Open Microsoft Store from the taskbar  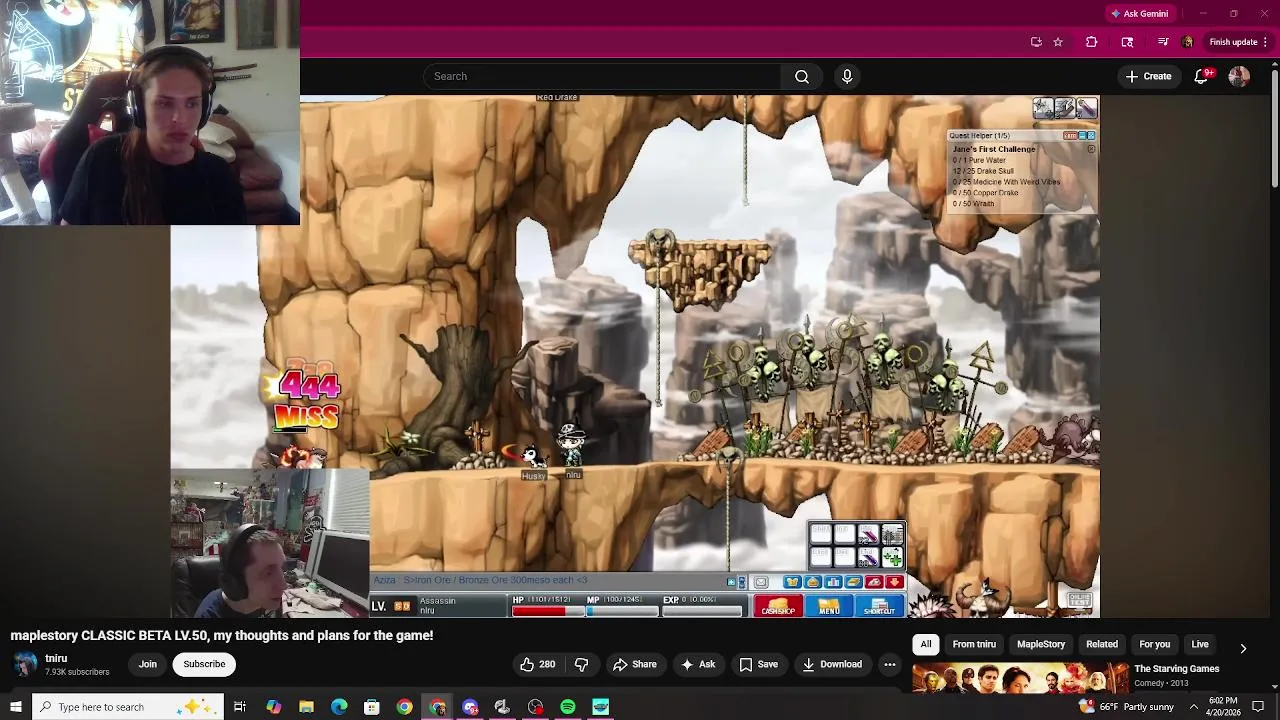(x=372, y=707)
